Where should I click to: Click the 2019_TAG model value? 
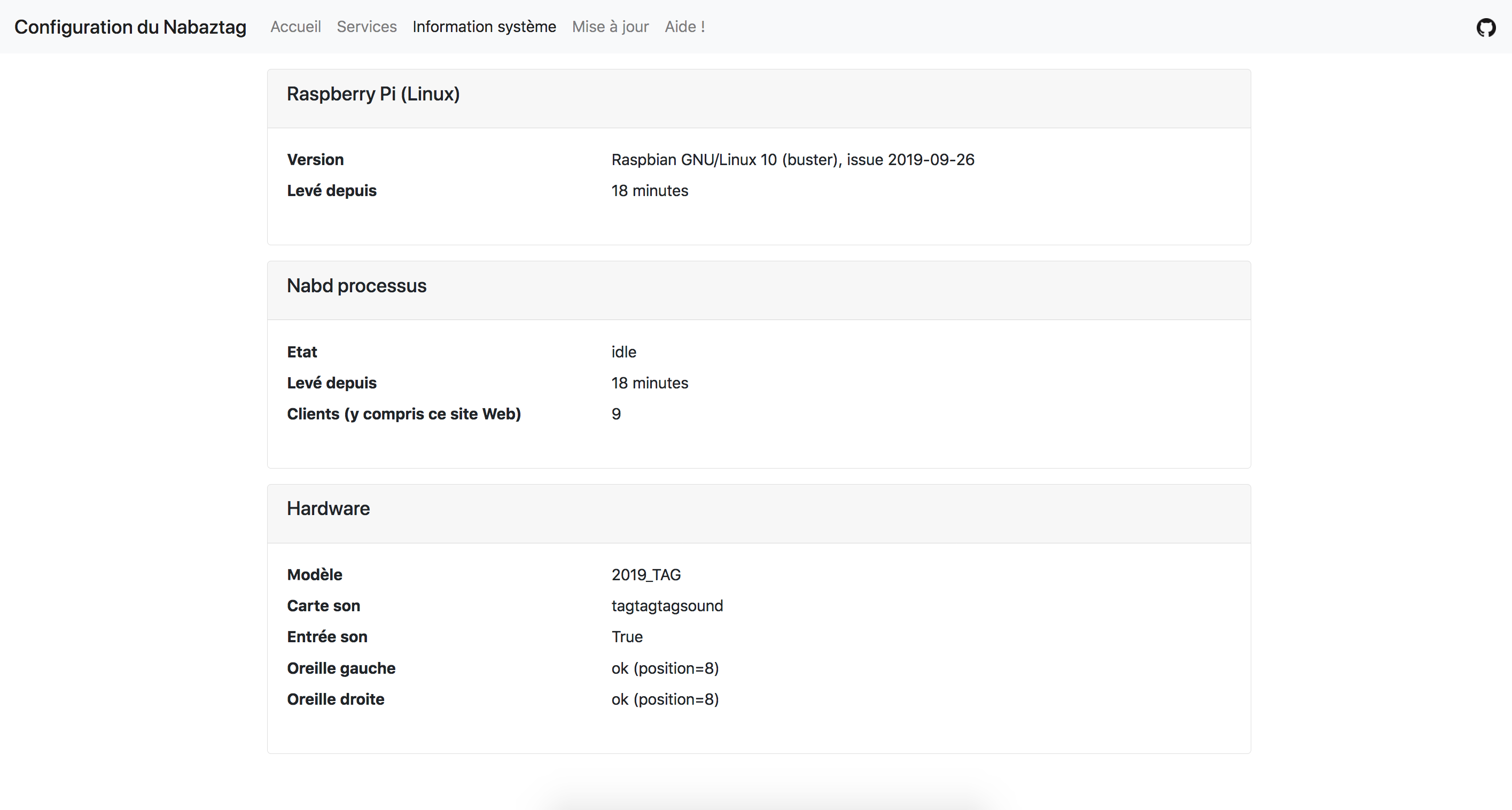(646, 574)
